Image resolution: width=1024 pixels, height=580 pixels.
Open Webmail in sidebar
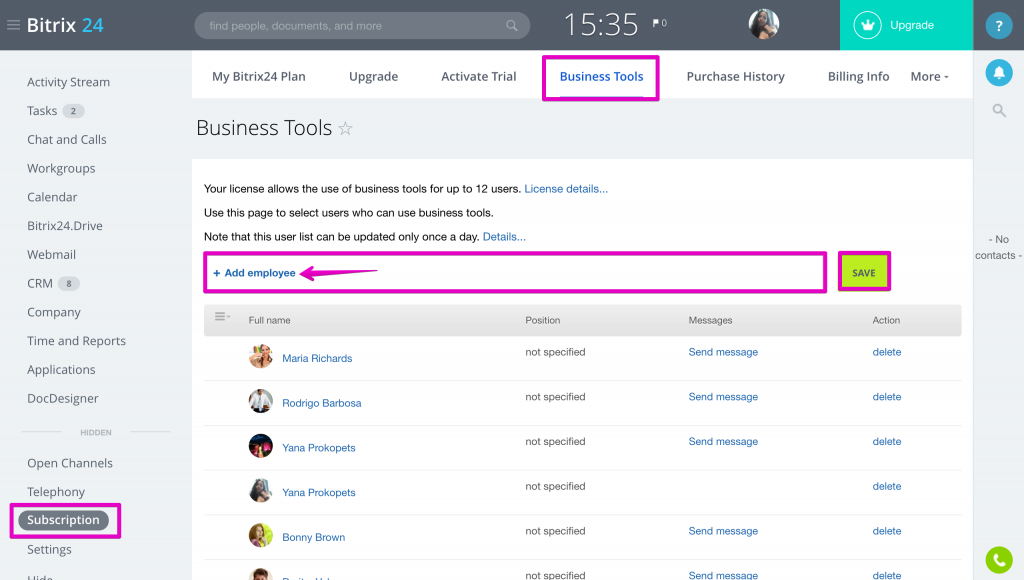[x=51, y=255]
